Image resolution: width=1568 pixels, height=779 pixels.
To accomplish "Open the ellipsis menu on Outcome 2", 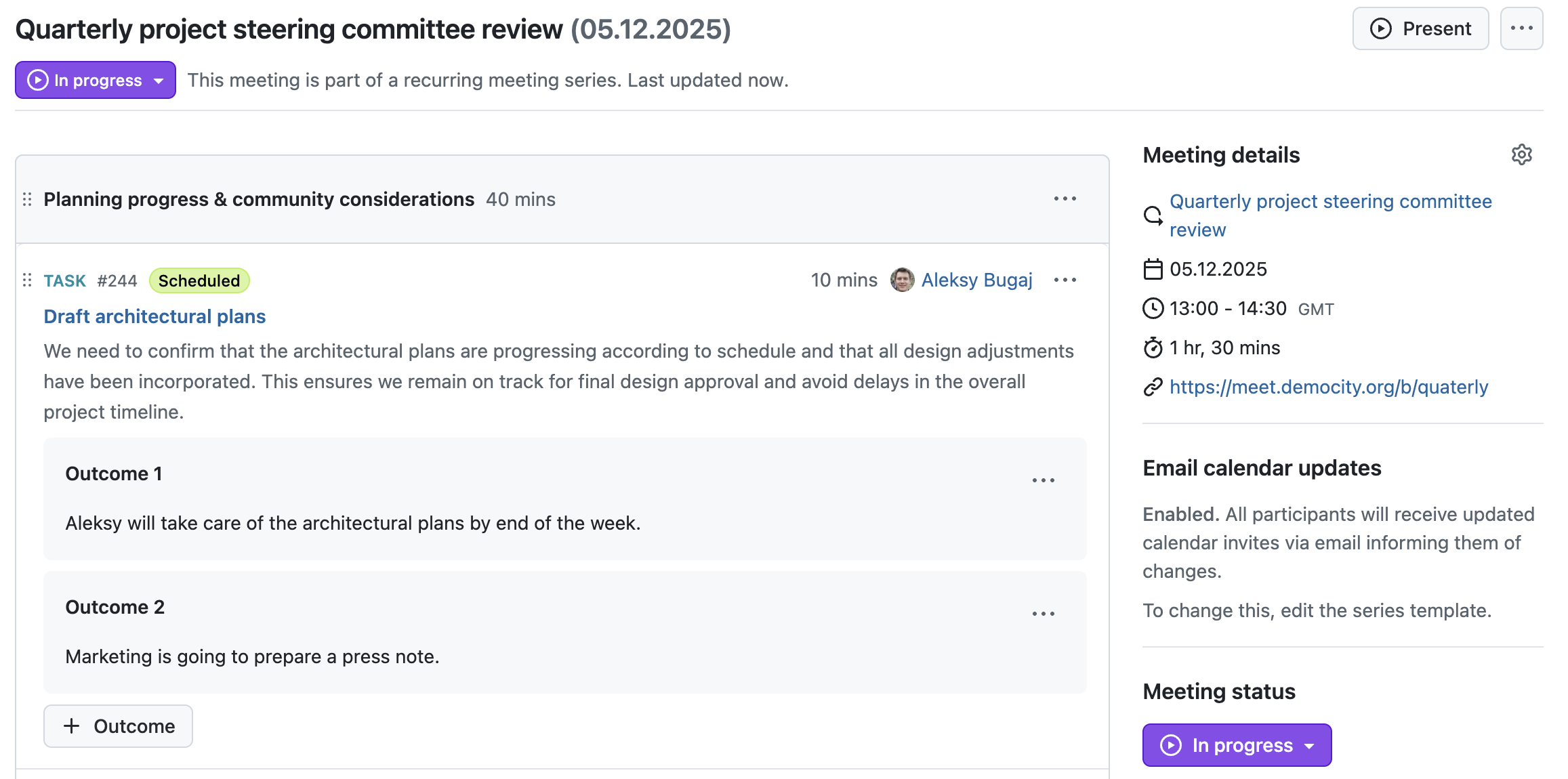I will pos(1044,613).
